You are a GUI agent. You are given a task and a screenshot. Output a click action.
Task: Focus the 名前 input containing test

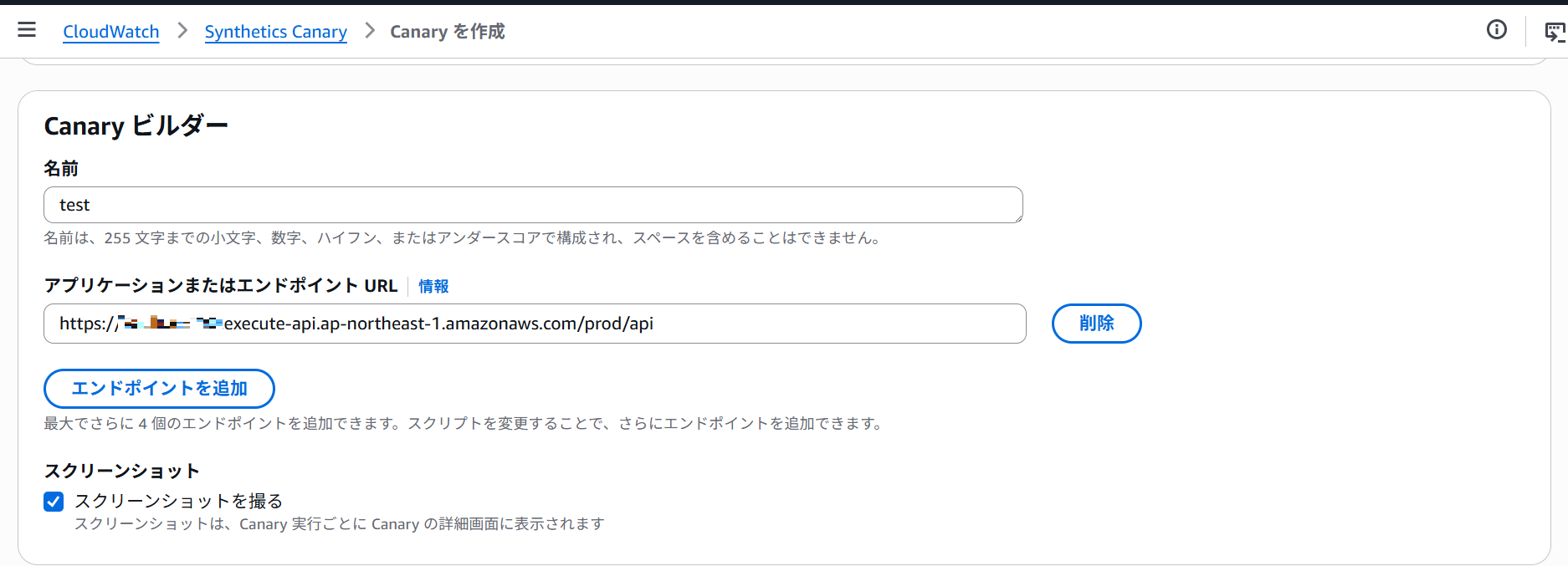[x=532, y=205]
